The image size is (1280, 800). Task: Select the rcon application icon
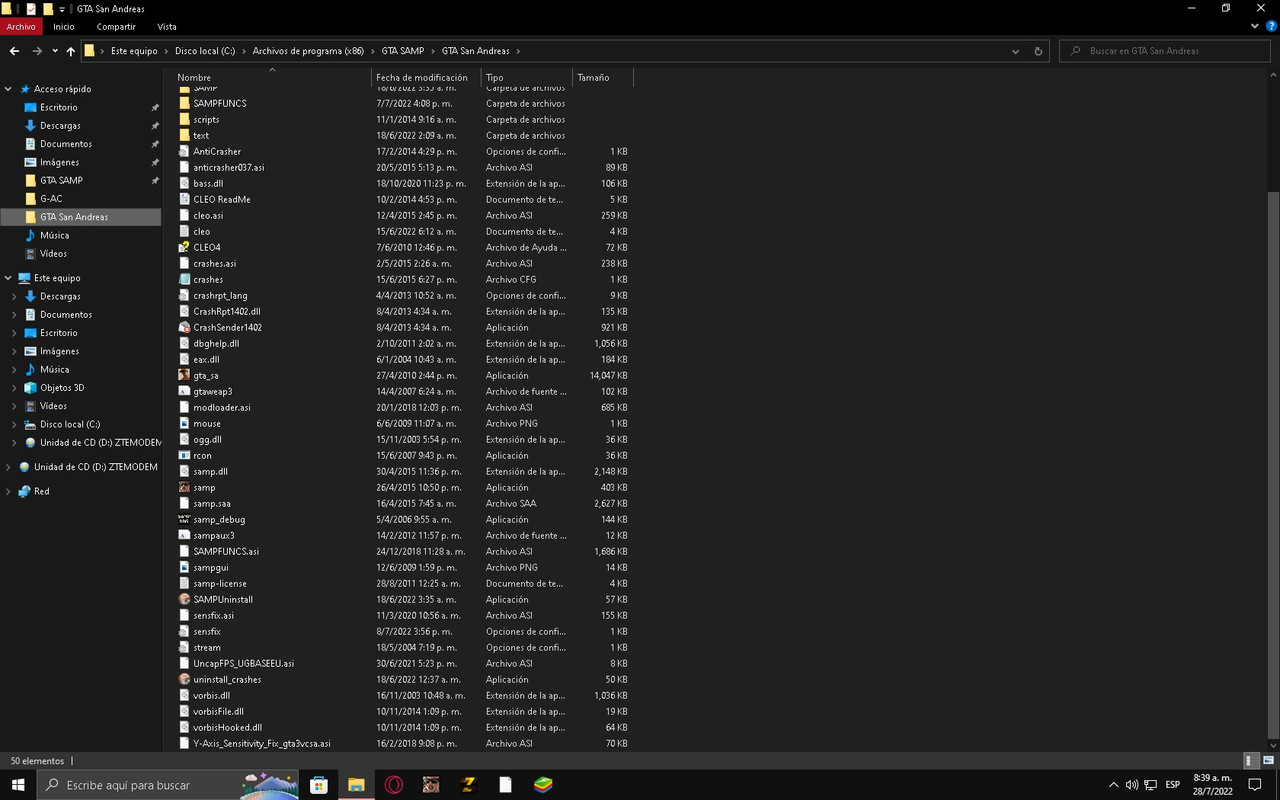coord(184,455)
